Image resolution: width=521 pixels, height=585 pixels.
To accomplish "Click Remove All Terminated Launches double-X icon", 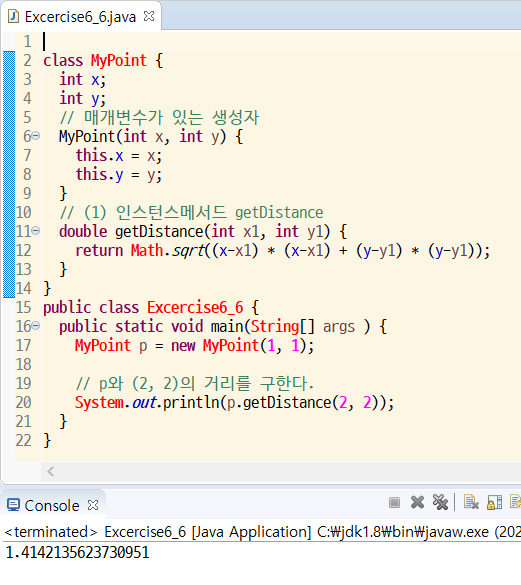I will 440,502.
